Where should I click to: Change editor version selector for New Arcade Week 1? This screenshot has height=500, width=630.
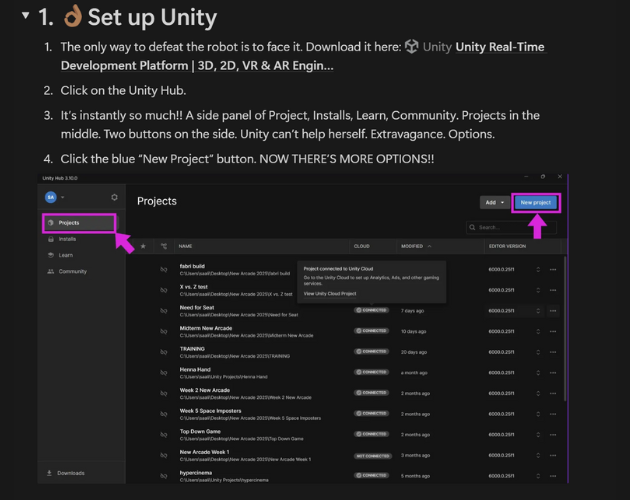click(x=538, y=455)
